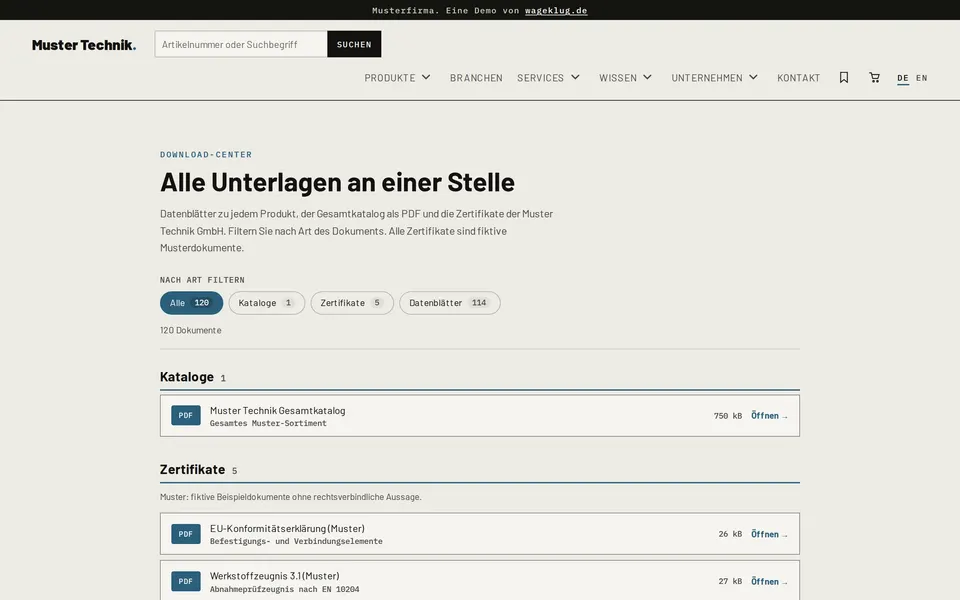
Task: Open the Branchen menu item
Action: coord(476,78)
